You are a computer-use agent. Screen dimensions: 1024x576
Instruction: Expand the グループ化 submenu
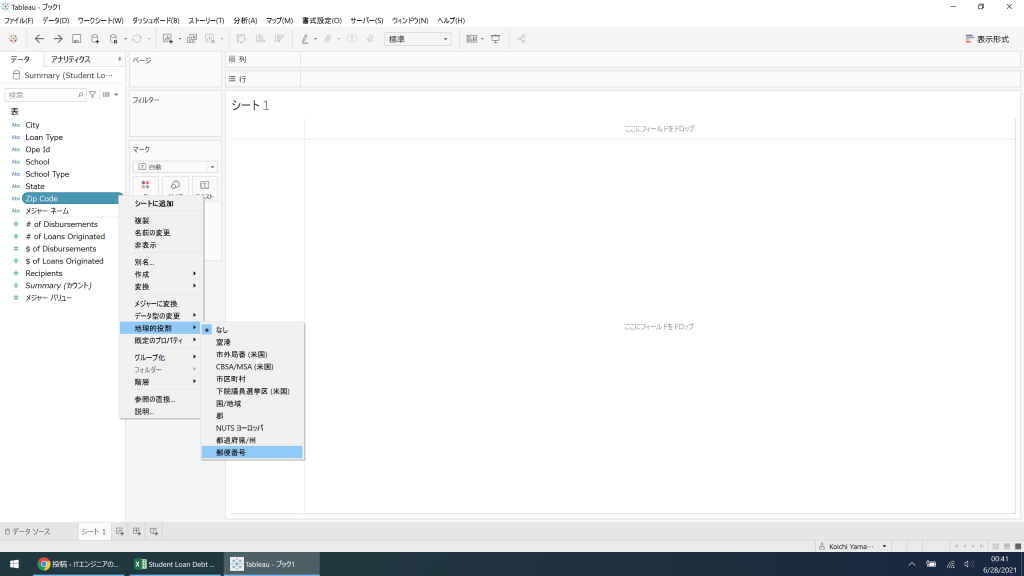coord(161,357)
